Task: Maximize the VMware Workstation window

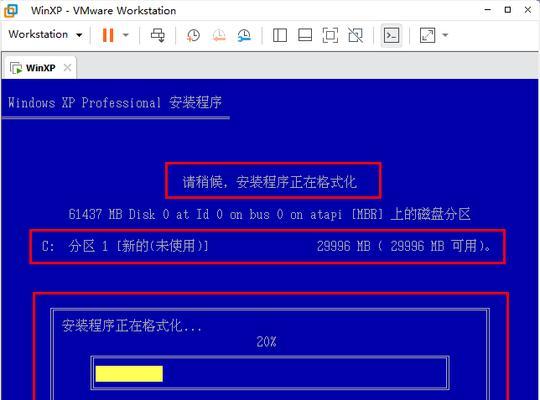Action: (508, 10)
